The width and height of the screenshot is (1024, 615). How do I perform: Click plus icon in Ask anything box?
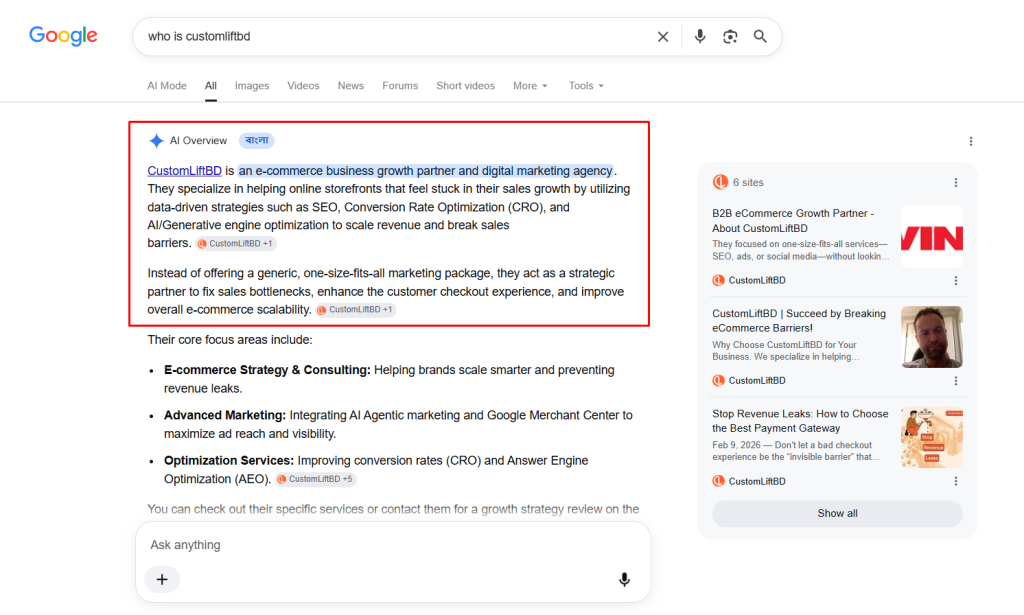[162, 579]
